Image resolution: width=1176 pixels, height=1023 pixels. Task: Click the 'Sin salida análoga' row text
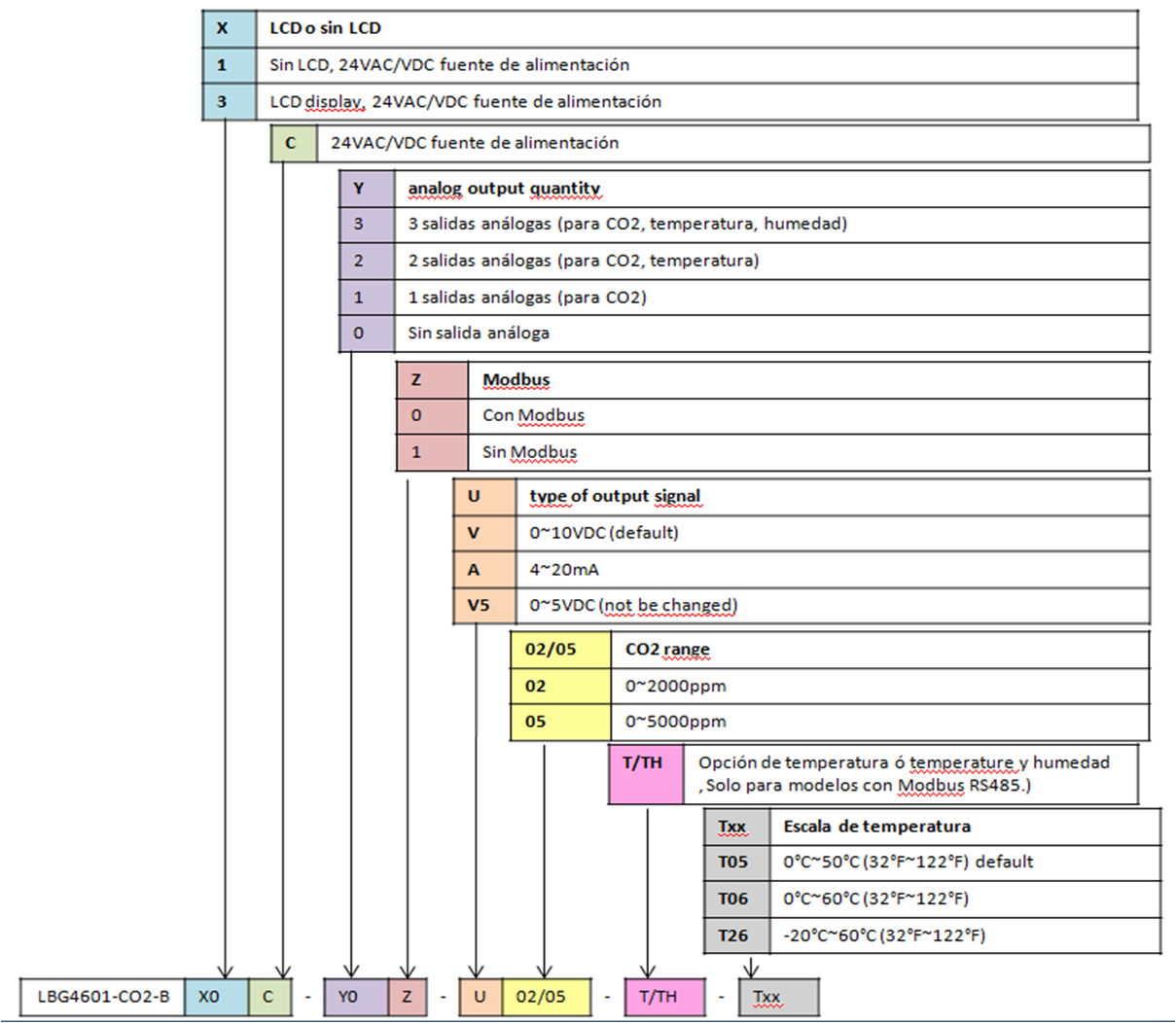(x=479, y=334)
